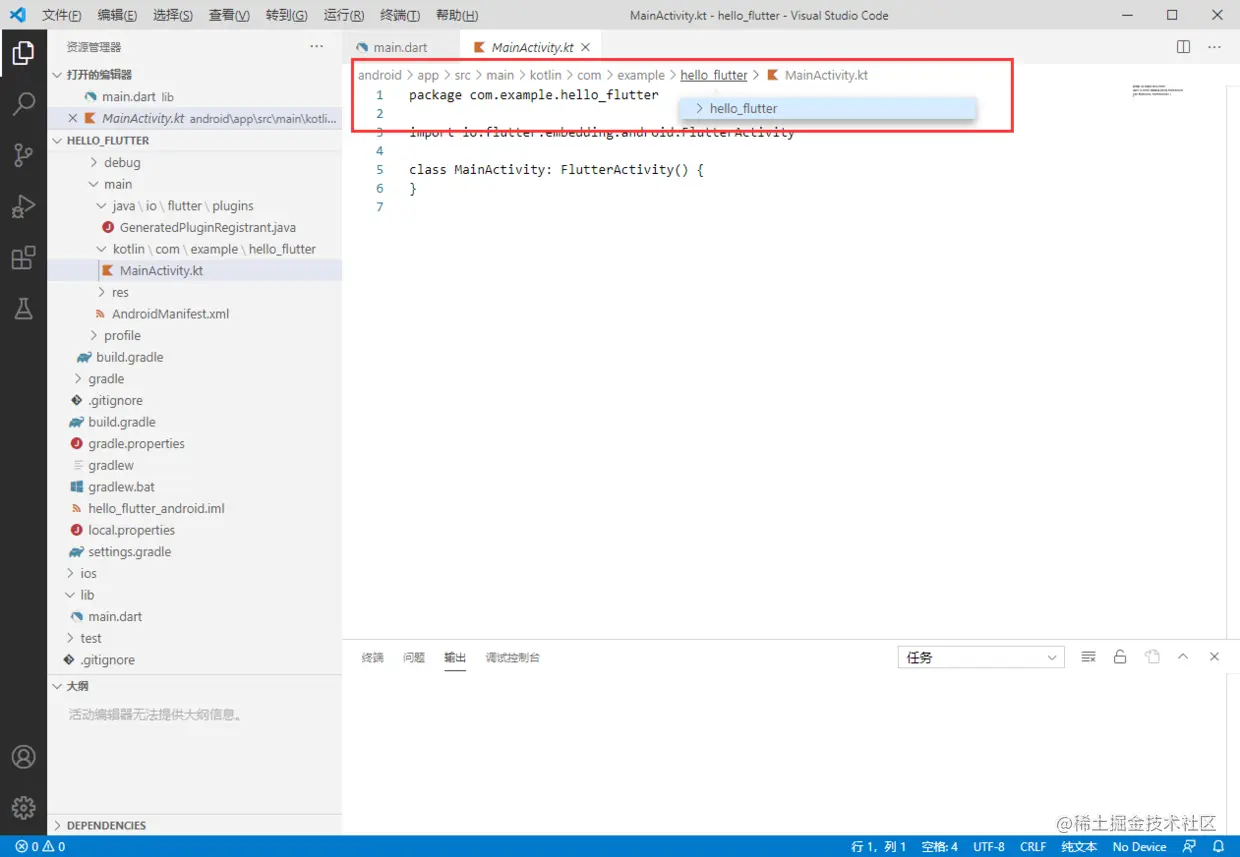1240x857 pixels.
Task: Open the 文件(F) menu
Action: click(x=62, y=15)
